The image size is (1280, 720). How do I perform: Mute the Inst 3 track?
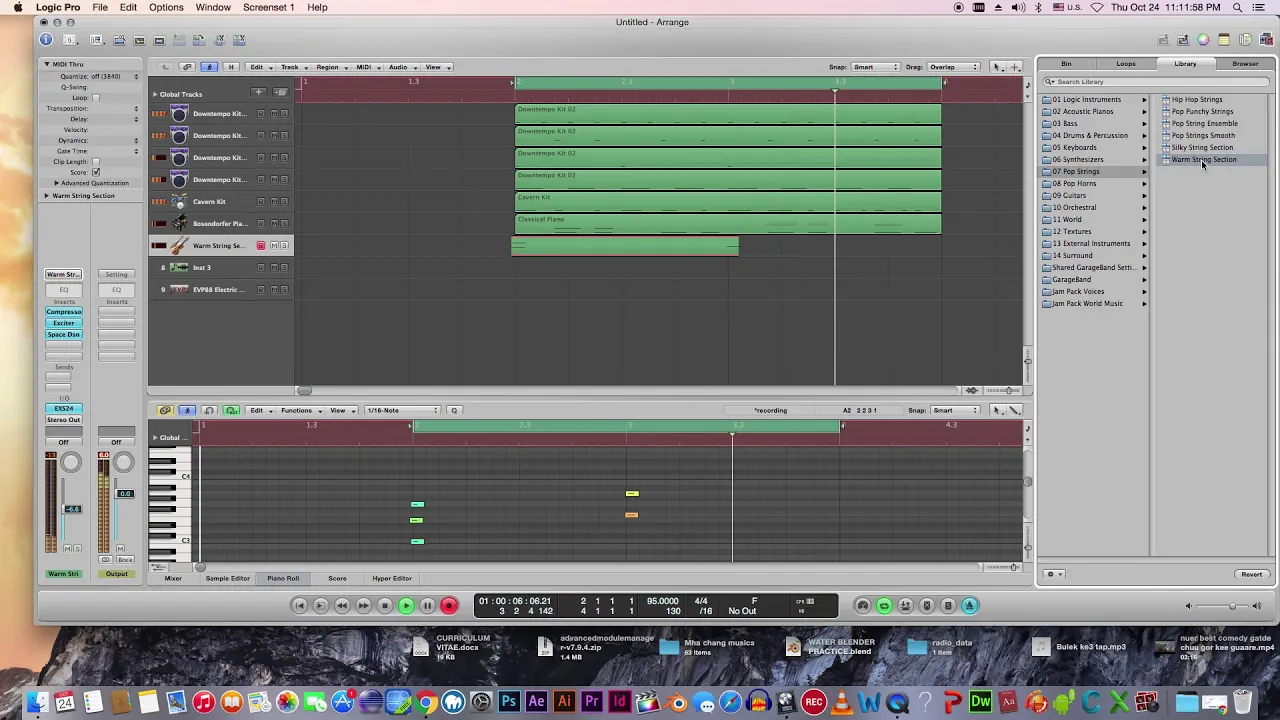click(x=273, y=267)
